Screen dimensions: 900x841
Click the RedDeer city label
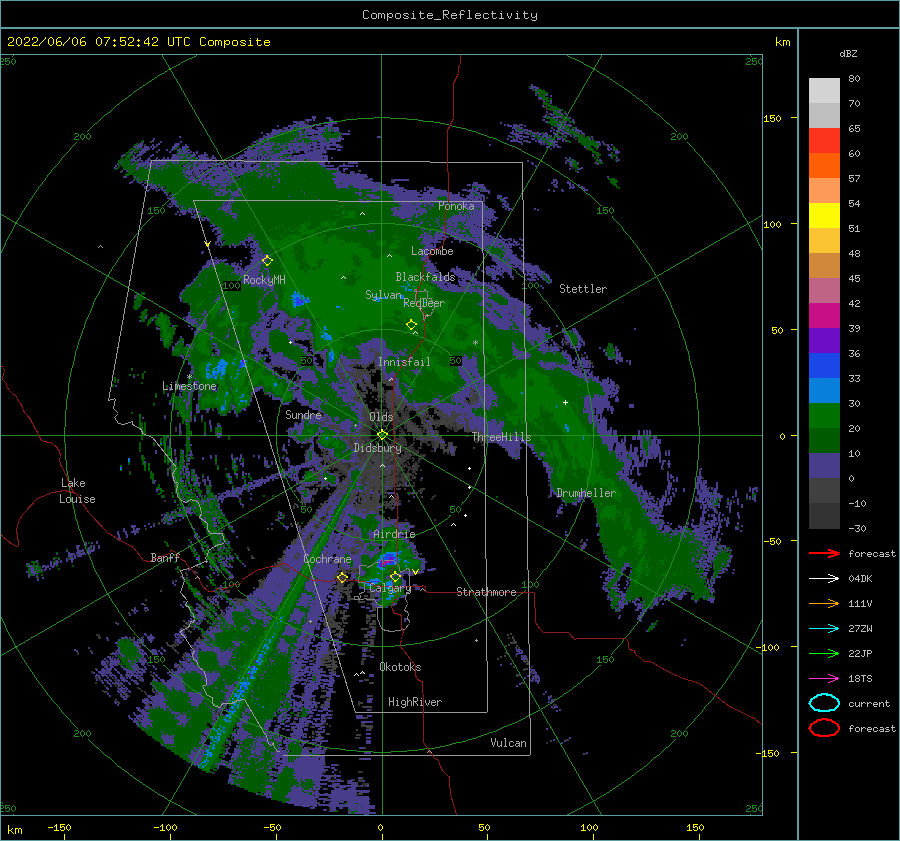(424, 303)
